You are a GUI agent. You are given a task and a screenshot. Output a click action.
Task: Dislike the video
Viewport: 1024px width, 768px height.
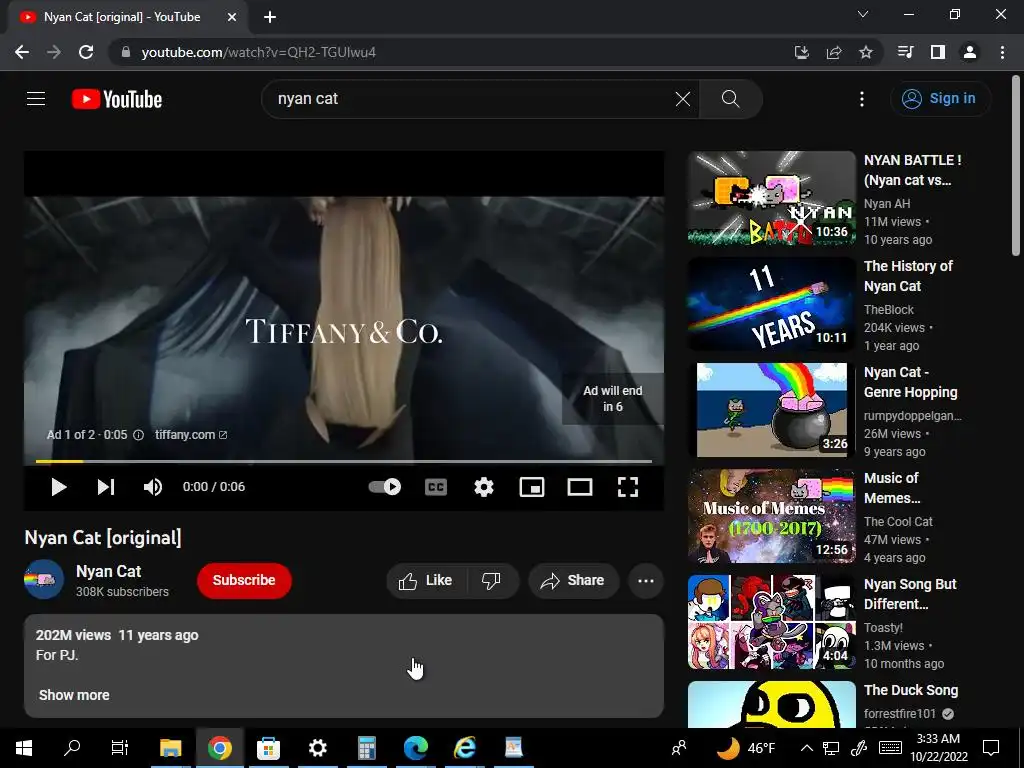point(492,581)
